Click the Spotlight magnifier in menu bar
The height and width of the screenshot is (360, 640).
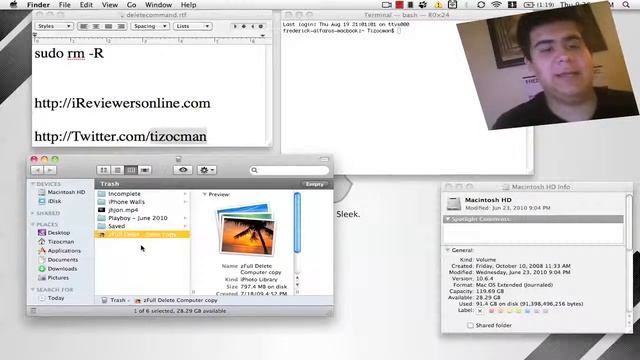point(626,5)
